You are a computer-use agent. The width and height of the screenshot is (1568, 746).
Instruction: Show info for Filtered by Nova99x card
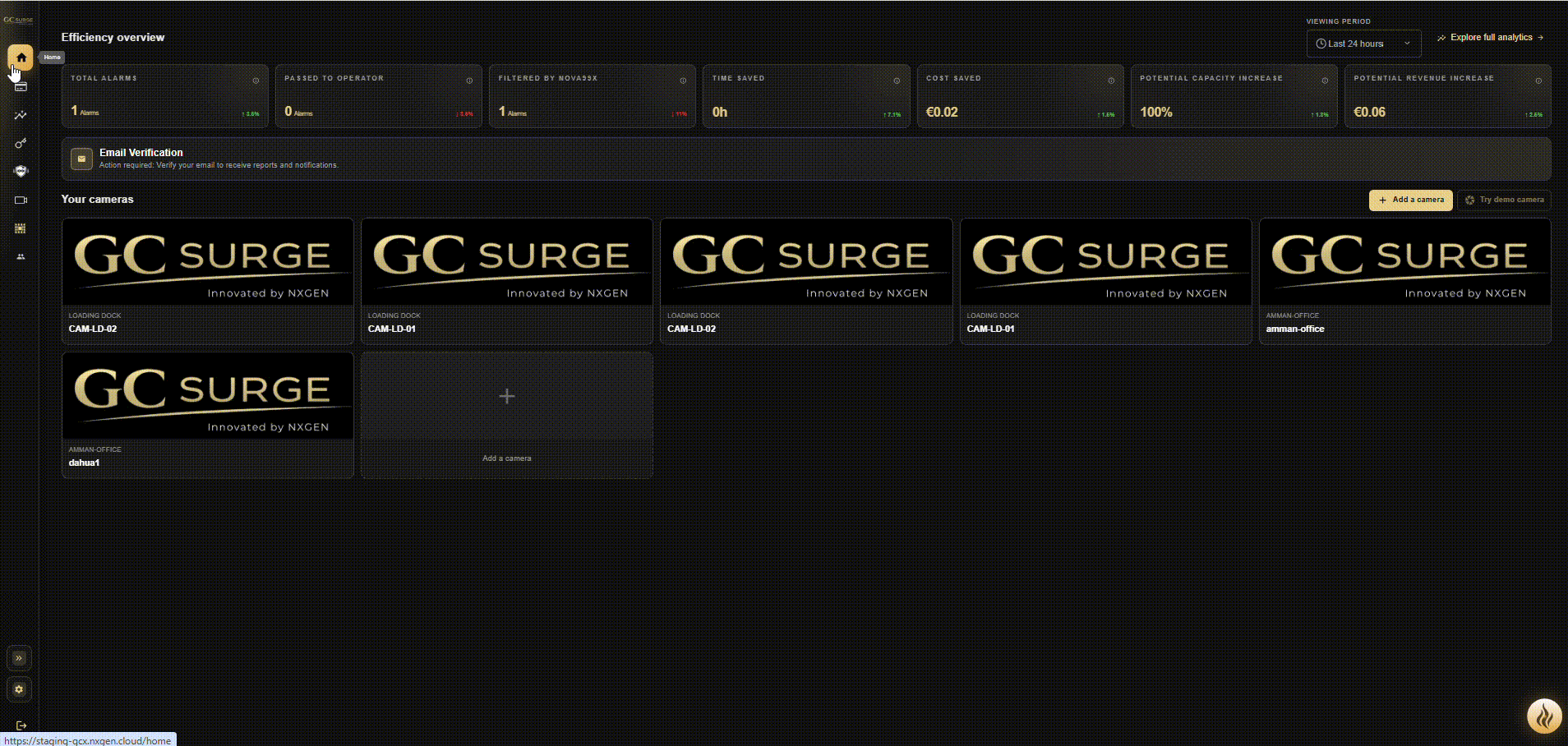click(683, 81)
